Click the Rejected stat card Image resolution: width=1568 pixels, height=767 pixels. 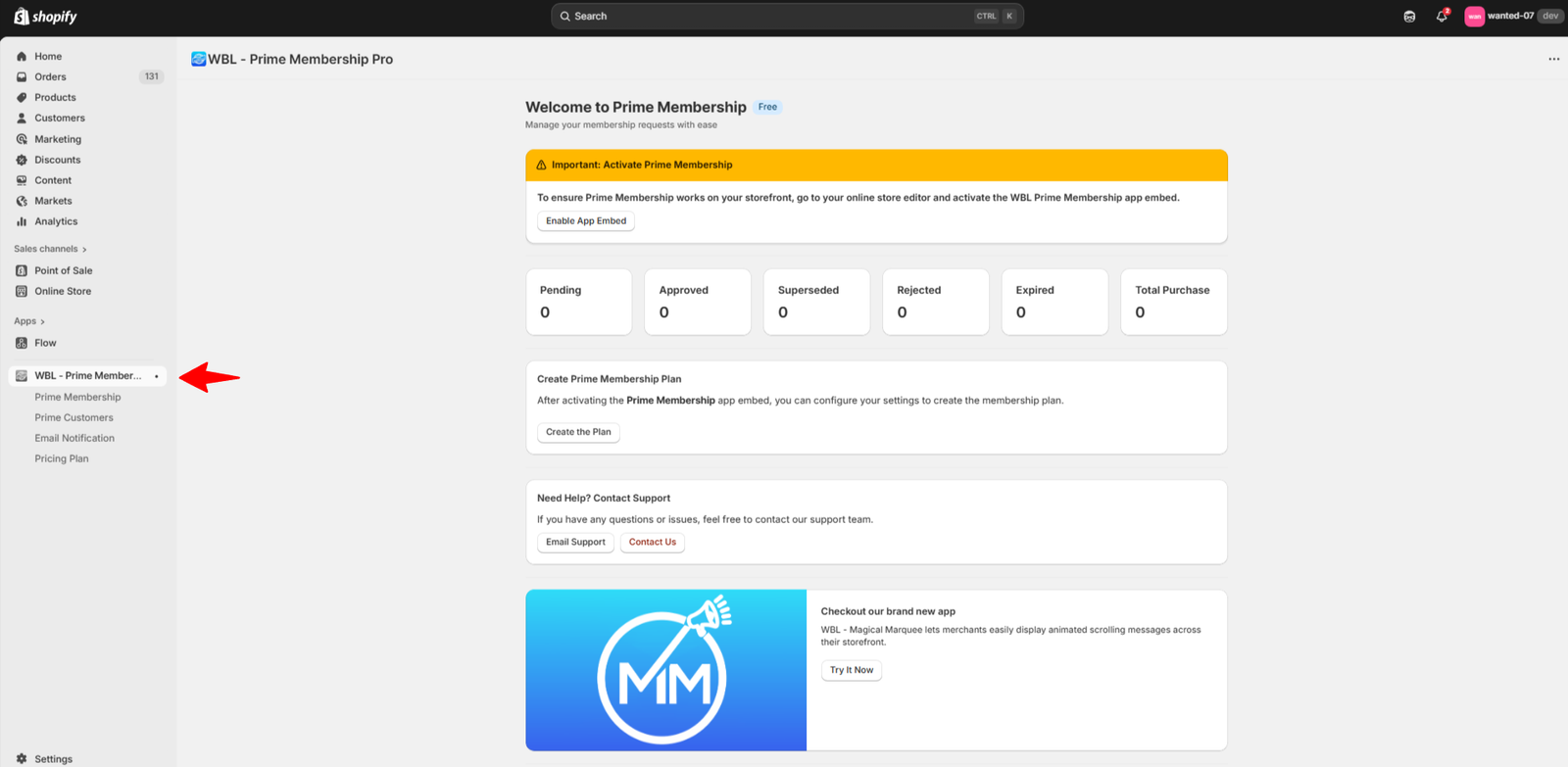(936, 302)
